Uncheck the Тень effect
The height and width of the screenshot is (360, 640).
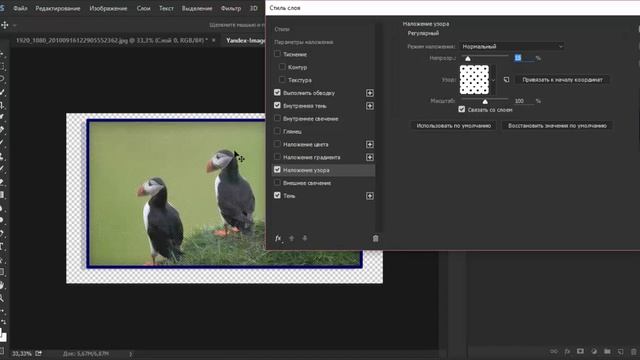coord(278,195)
